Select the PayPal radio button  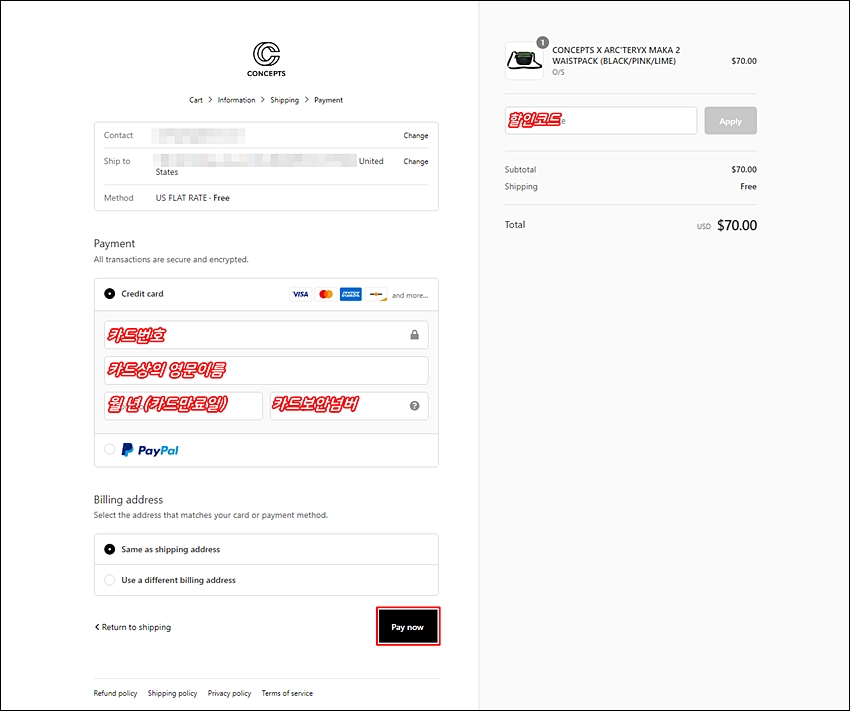[x=110, y=449]
